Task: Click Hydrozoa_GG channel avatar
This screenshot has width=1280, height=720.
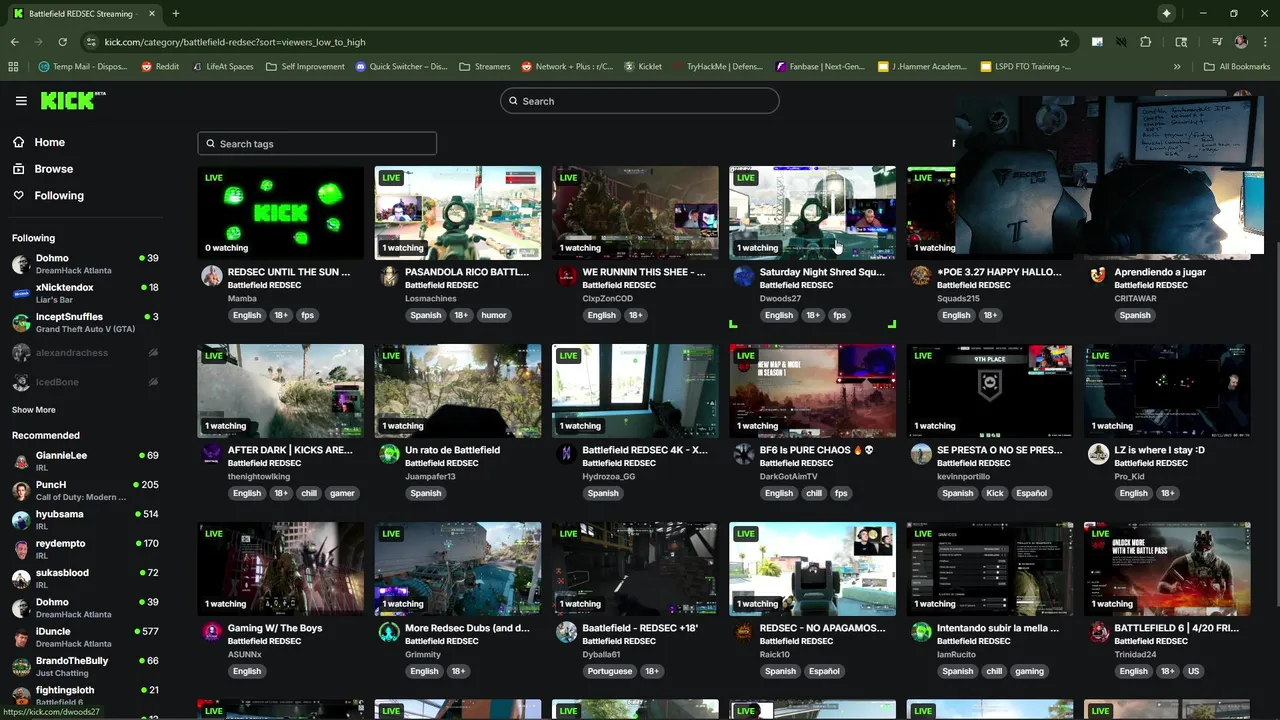Action: click(x=567, y=454)
